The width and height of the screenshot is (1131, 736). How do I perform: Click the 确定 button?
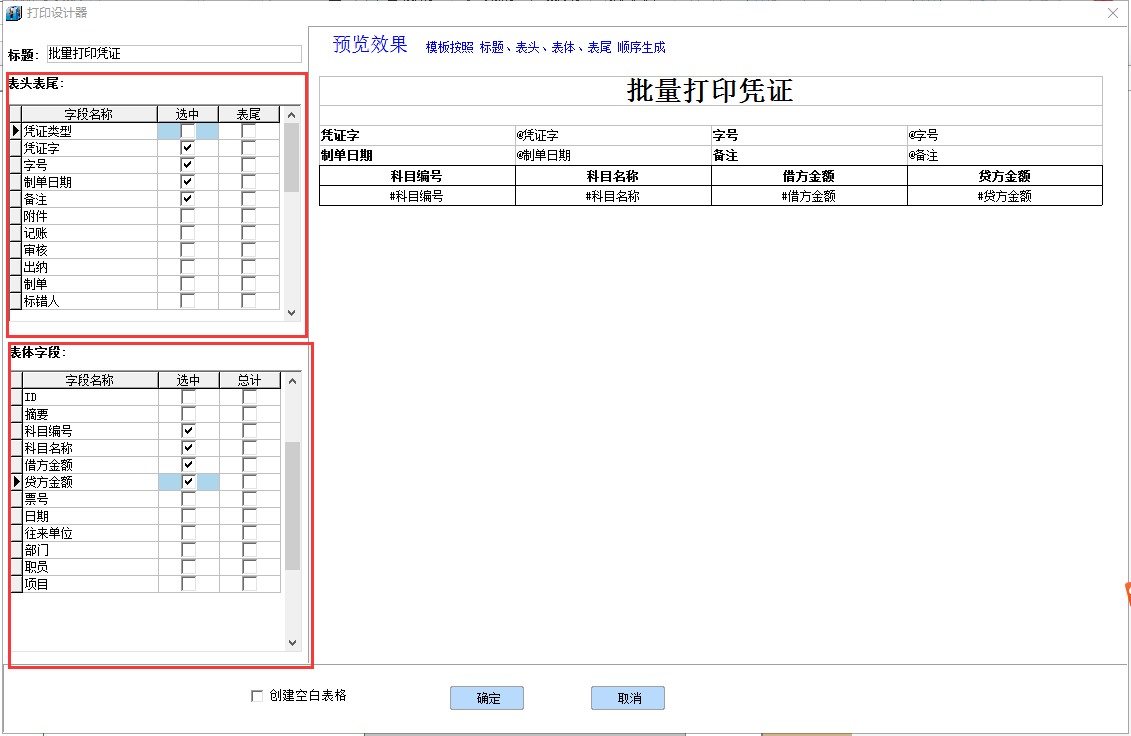tap(487, 698)
